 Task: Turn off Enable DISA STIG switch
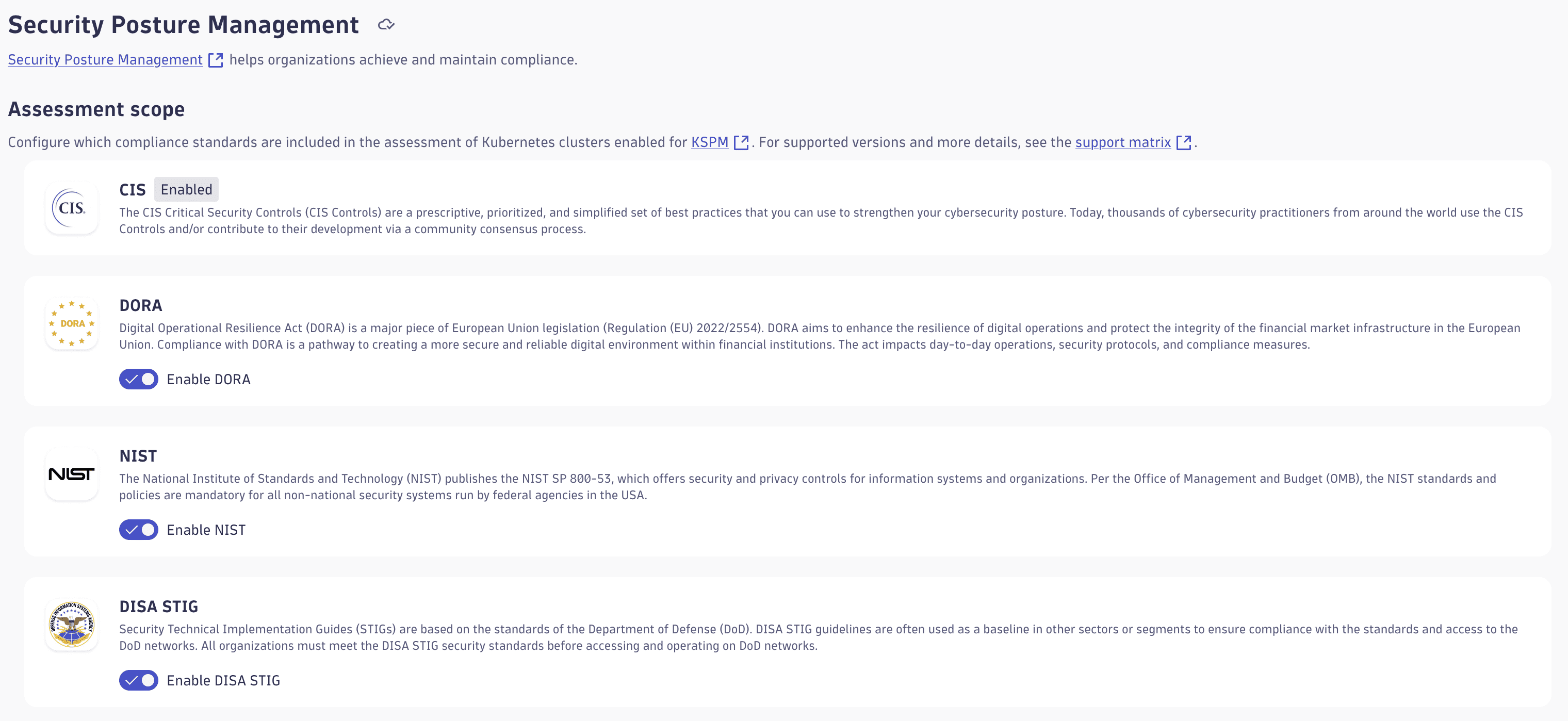tap(139, 680)
